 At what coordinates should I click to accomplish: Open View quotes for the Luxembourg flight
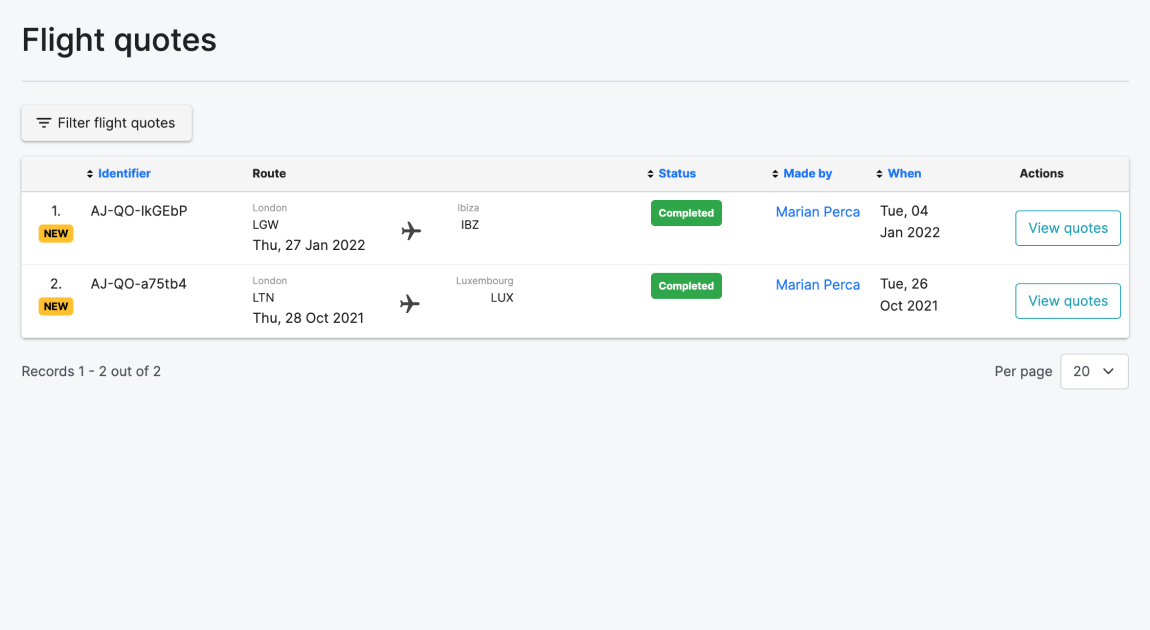pos(1067,301)
